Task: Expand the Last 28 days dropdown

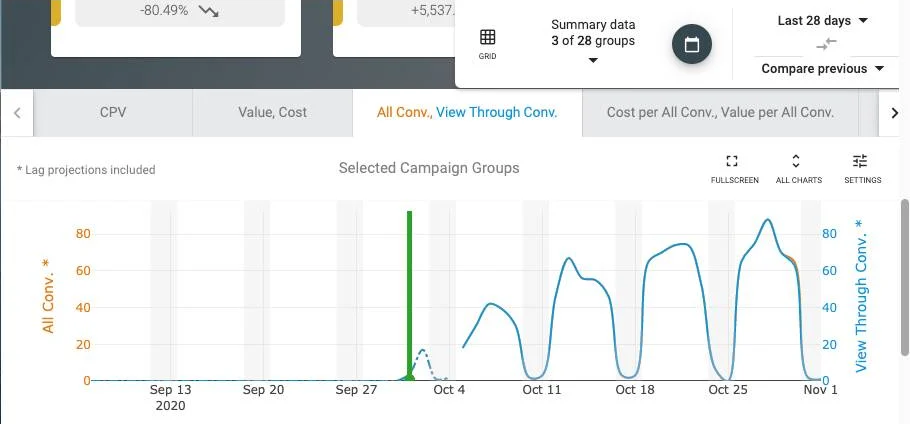Action: coord(822,21)
